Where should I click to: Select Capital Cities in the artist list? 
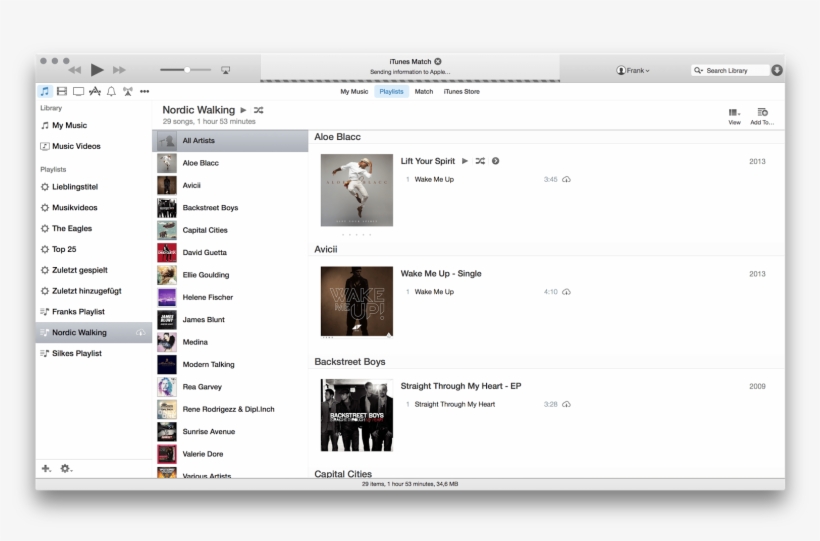click(230, 230)
